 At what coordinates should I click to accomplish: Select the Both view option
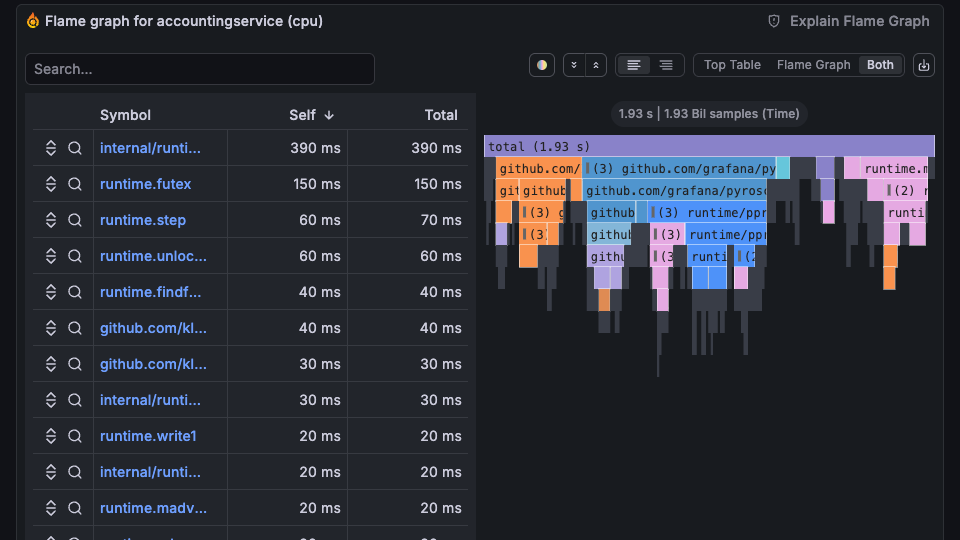point(880,65)
